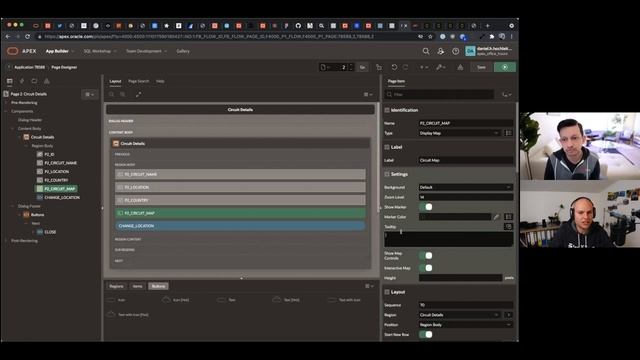Toggle the Interactive Map switch
This screenshot has width=640, height=360.
(x=426, y=268)
